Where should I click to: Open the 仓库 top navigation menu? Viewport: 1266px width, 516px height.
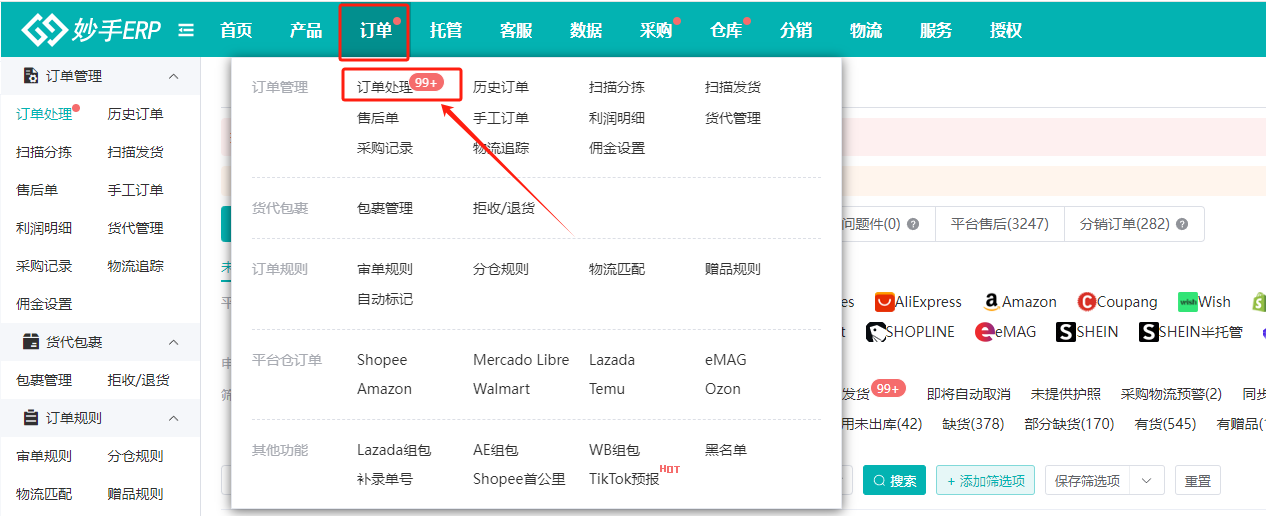pos(726,30)
